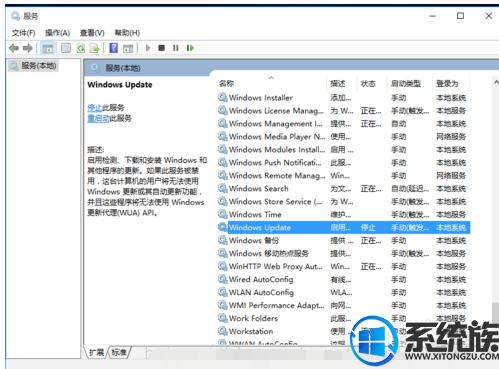Click the 停止 service link
The image size is (499, 369).
[x=95, y=108]
